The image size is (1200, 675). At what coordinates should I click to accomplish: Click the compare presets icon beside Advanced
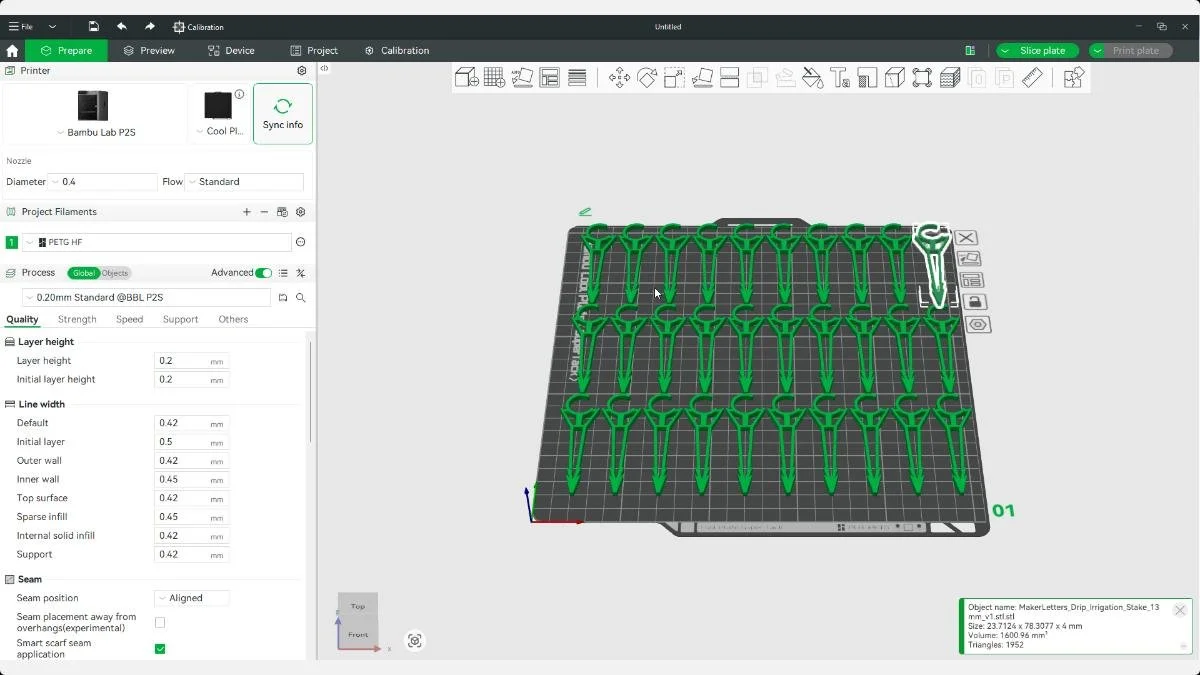tap(300, 273)
